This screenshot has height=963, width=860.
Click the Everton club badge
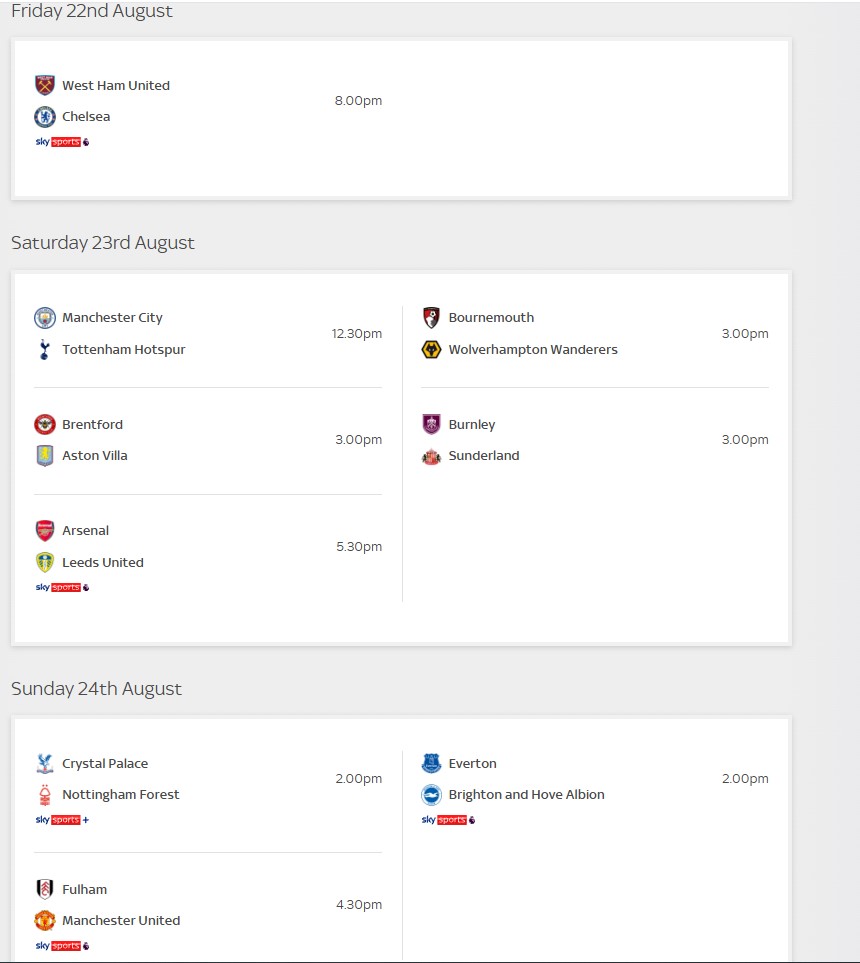click(x=431, y=763)
